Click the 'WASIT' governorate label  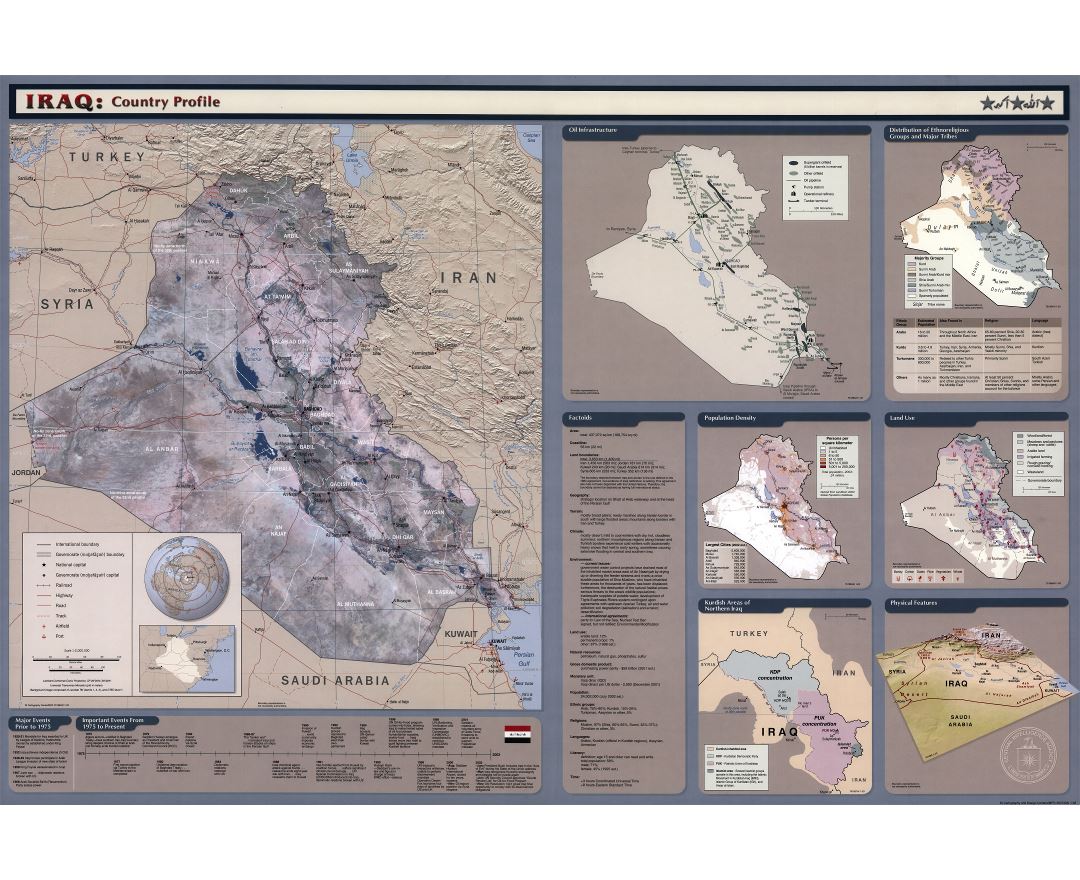coord(366,443)
